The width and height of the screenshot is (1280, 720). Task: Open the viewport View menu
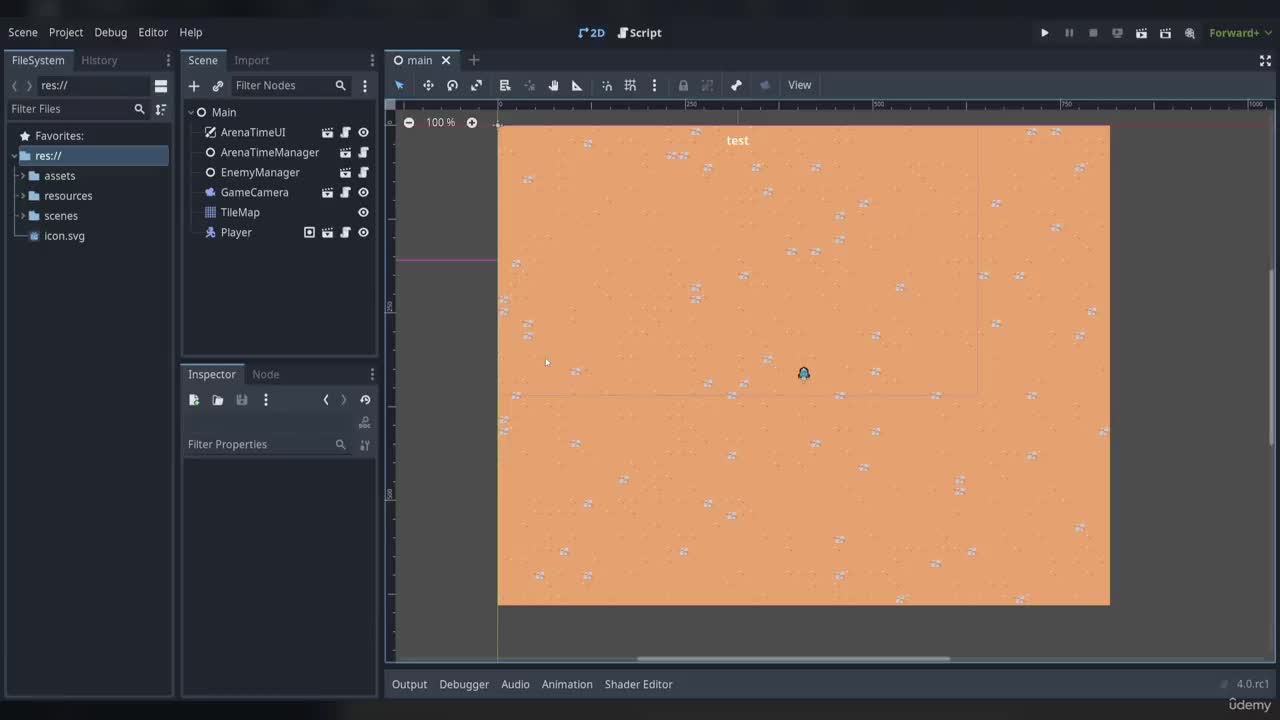click(800, 85)
